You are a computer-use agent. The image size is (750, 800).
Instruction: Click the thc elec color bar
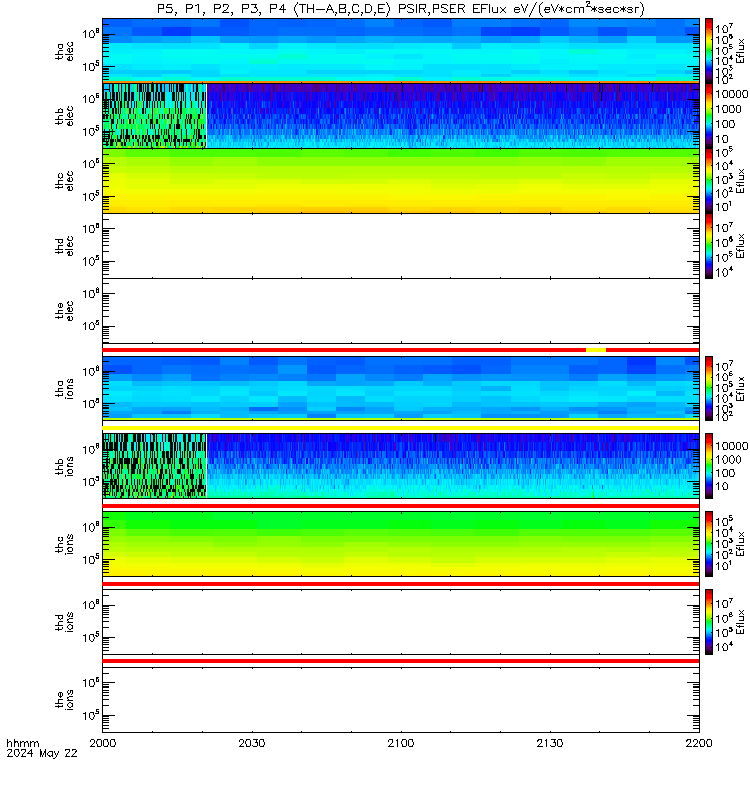[x=709, y=181]
